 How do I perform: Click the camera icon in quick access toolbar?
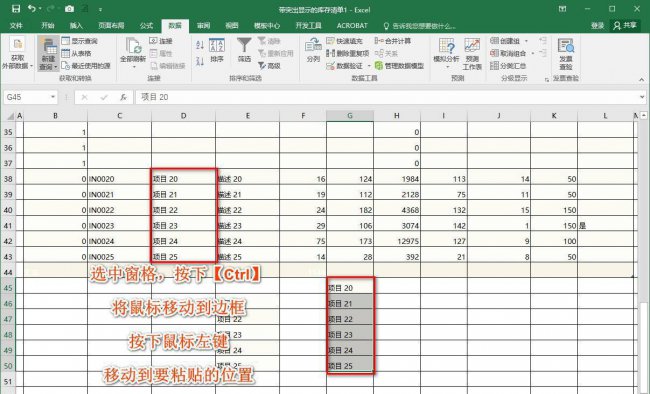[69, 9]
